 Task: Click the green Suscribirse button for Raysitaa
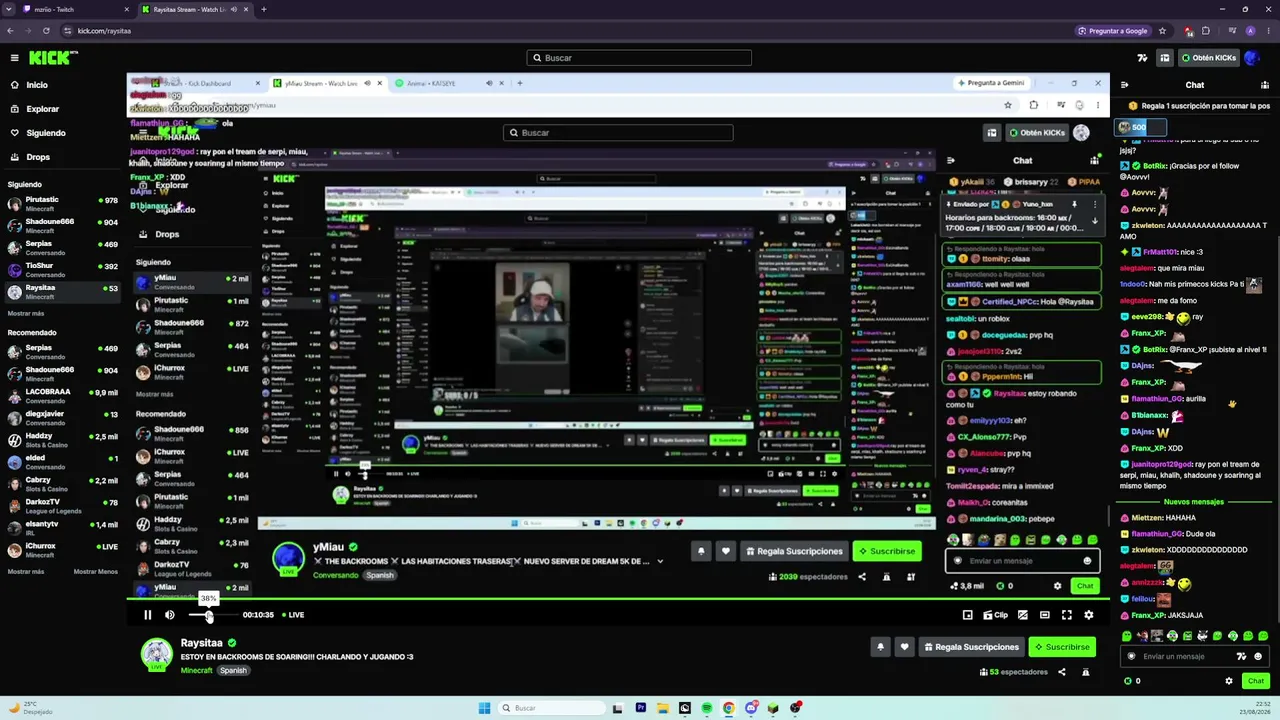pos(1062,647)
